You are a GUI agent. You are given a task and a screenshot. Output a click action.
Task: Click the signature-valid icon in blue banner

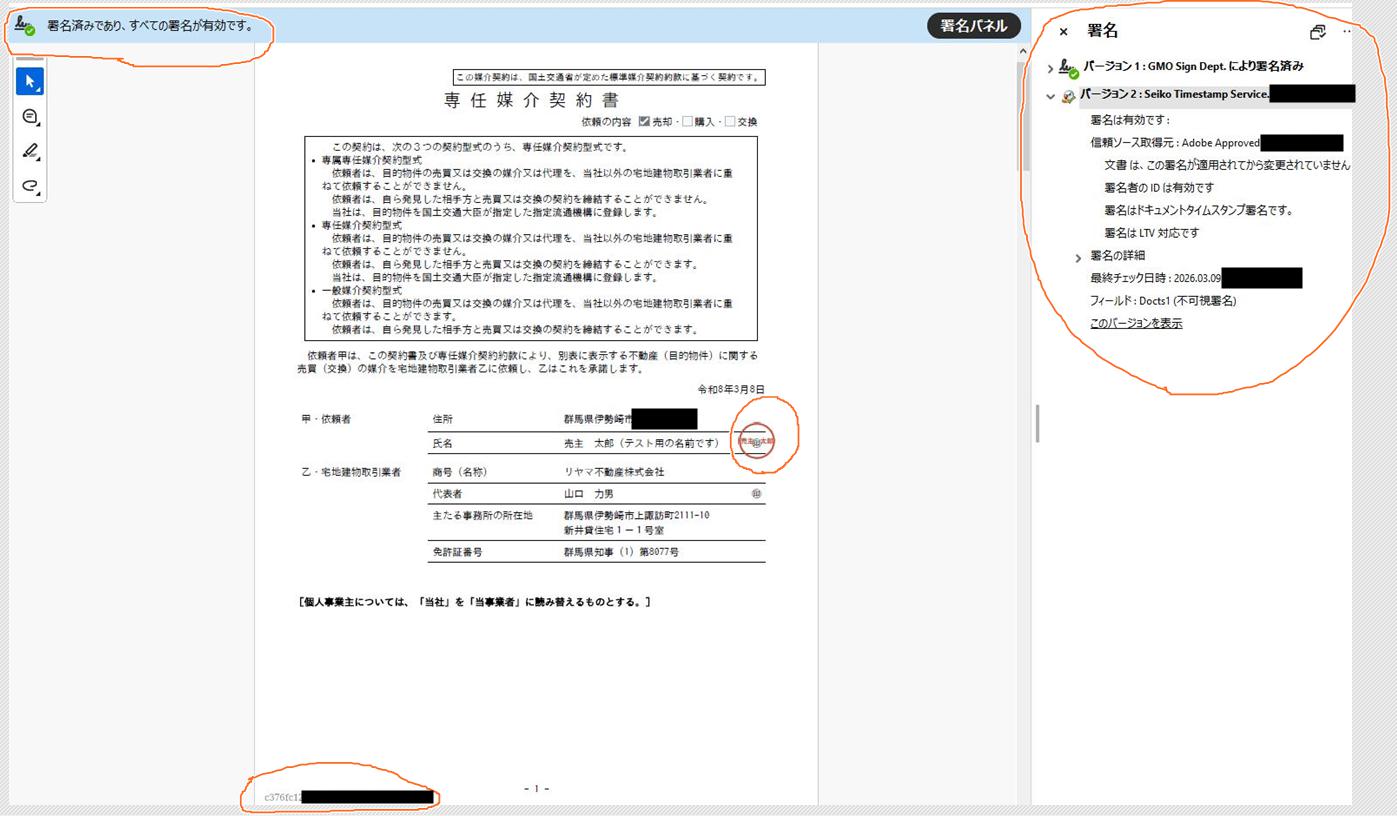(25, 26)
